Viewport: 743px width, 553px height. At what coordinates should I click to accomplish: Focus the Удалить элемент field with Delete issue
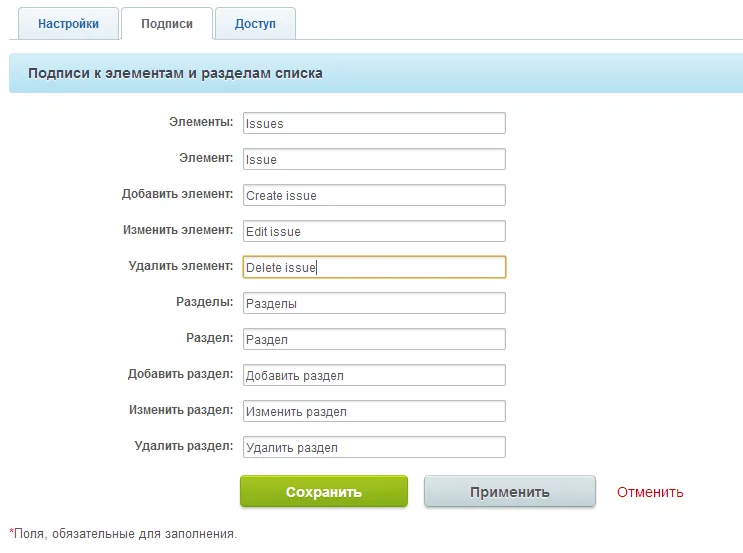374,267
